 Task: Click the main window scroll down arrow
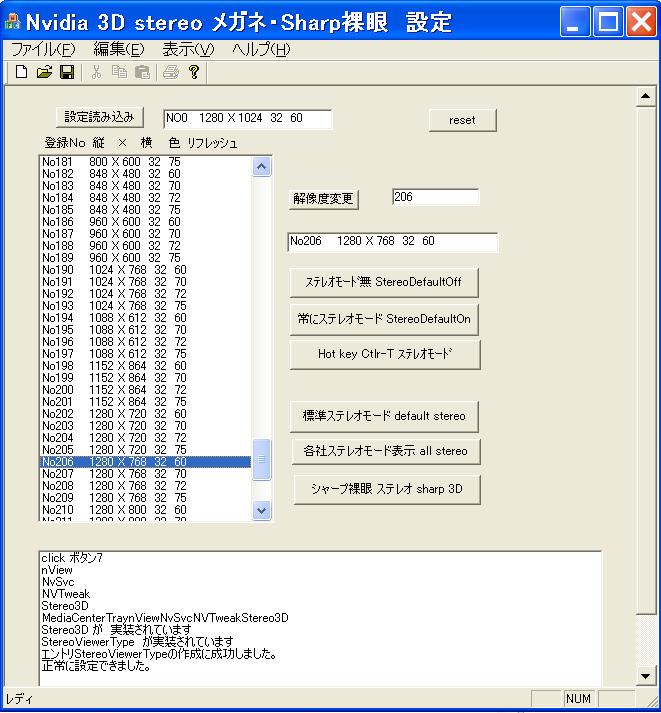[645, 676]
